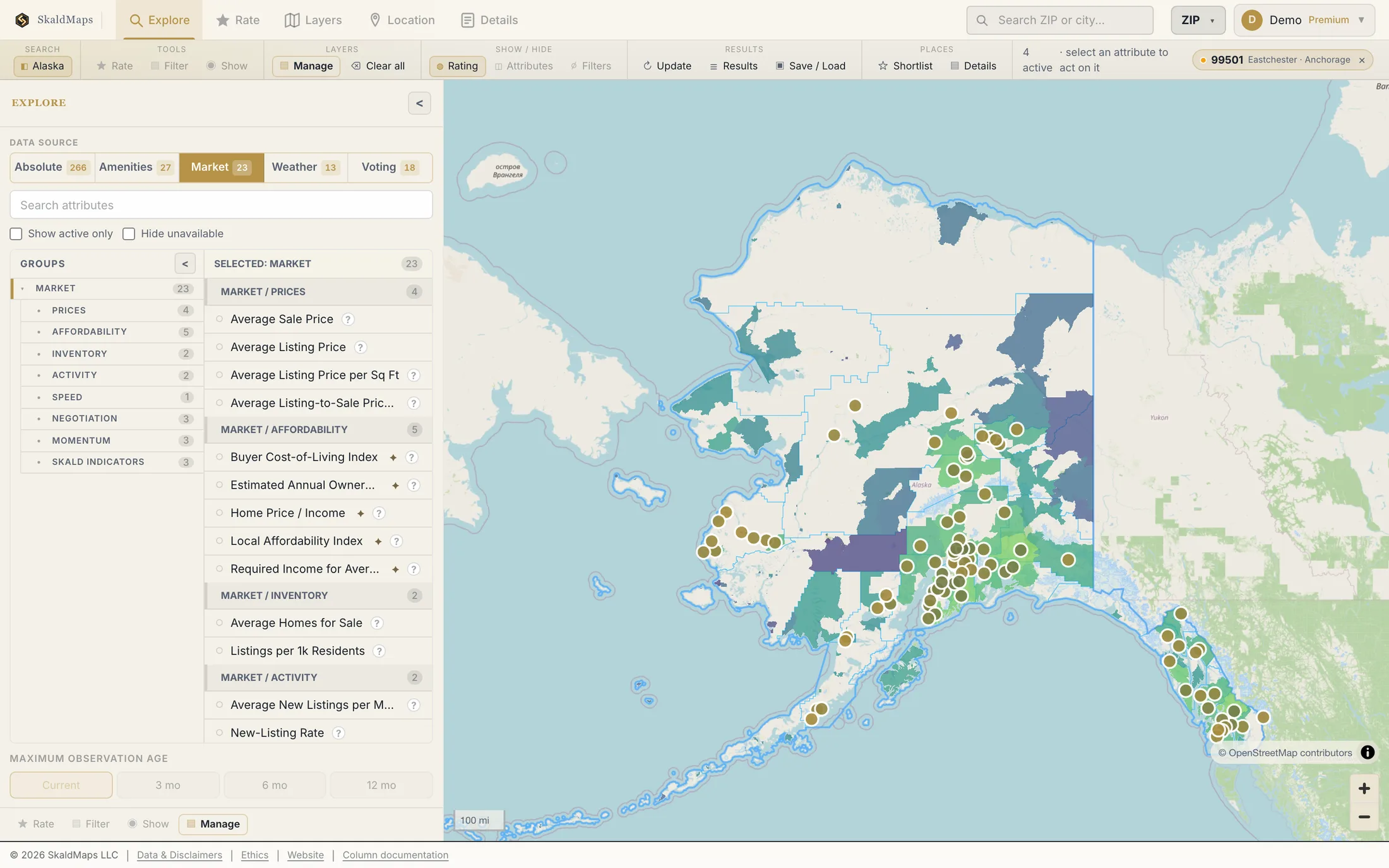Collapse the MARKET group tree
This screenshot has width=1389, height=868.
click(23, 288)
